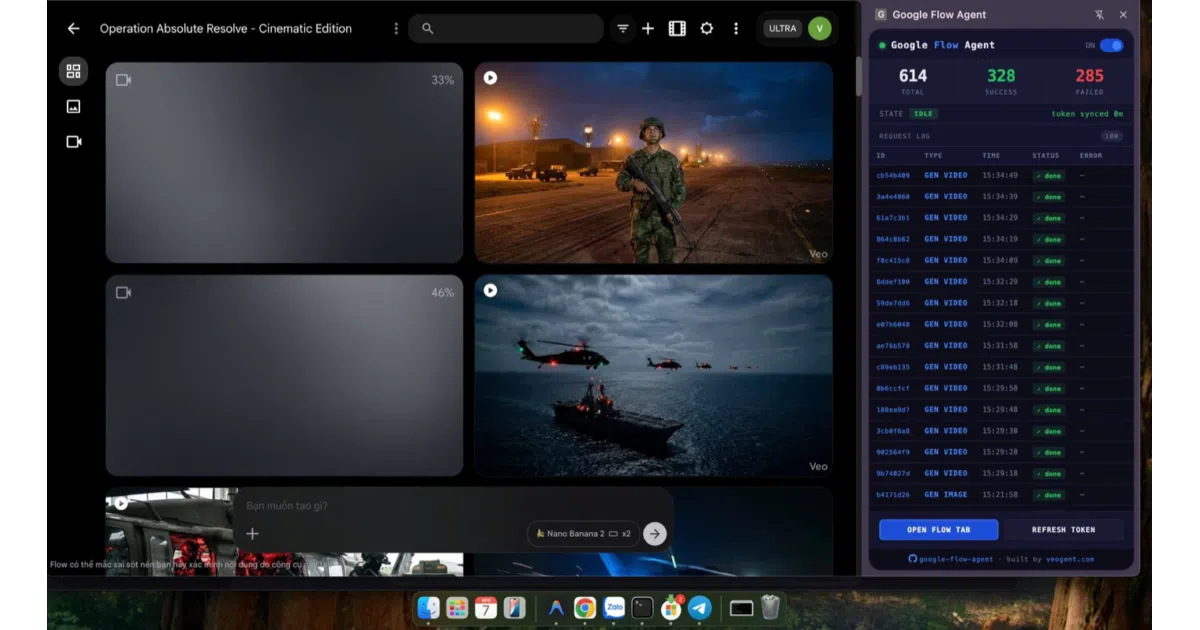The image size is (1200, 630).
Task: Show images only via the sidebar image icon
Action: pyautogui.click(x=73, y=106)
